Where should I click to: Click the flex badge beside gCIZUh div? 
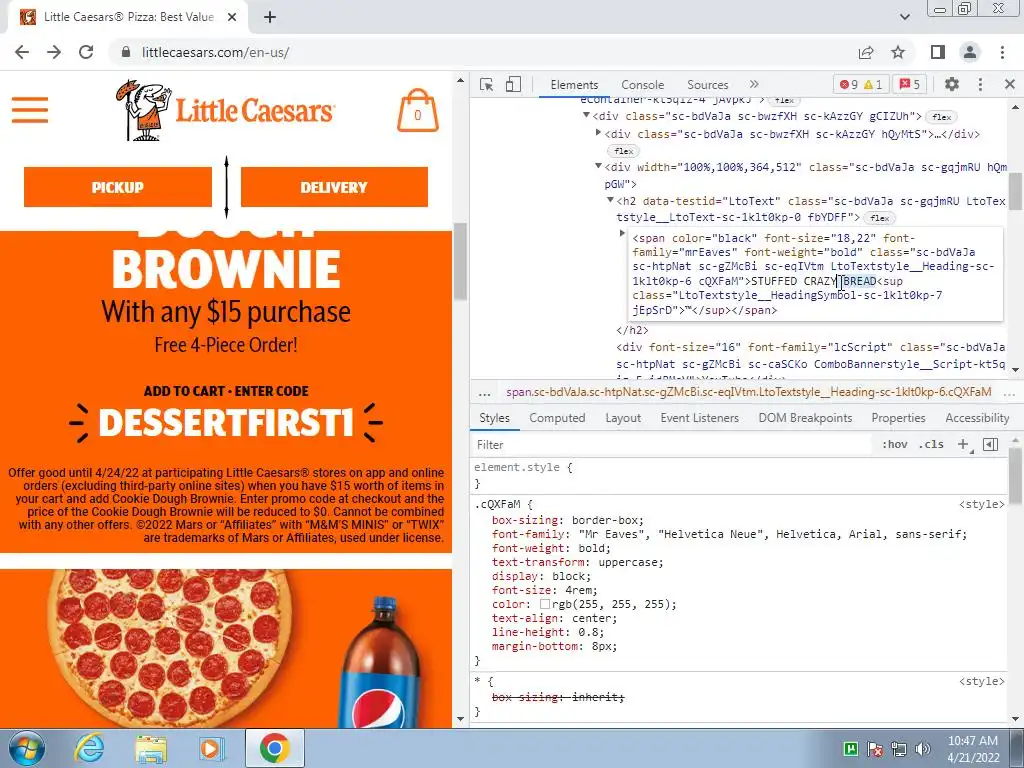pyautogui.click(x=941, y=117)
